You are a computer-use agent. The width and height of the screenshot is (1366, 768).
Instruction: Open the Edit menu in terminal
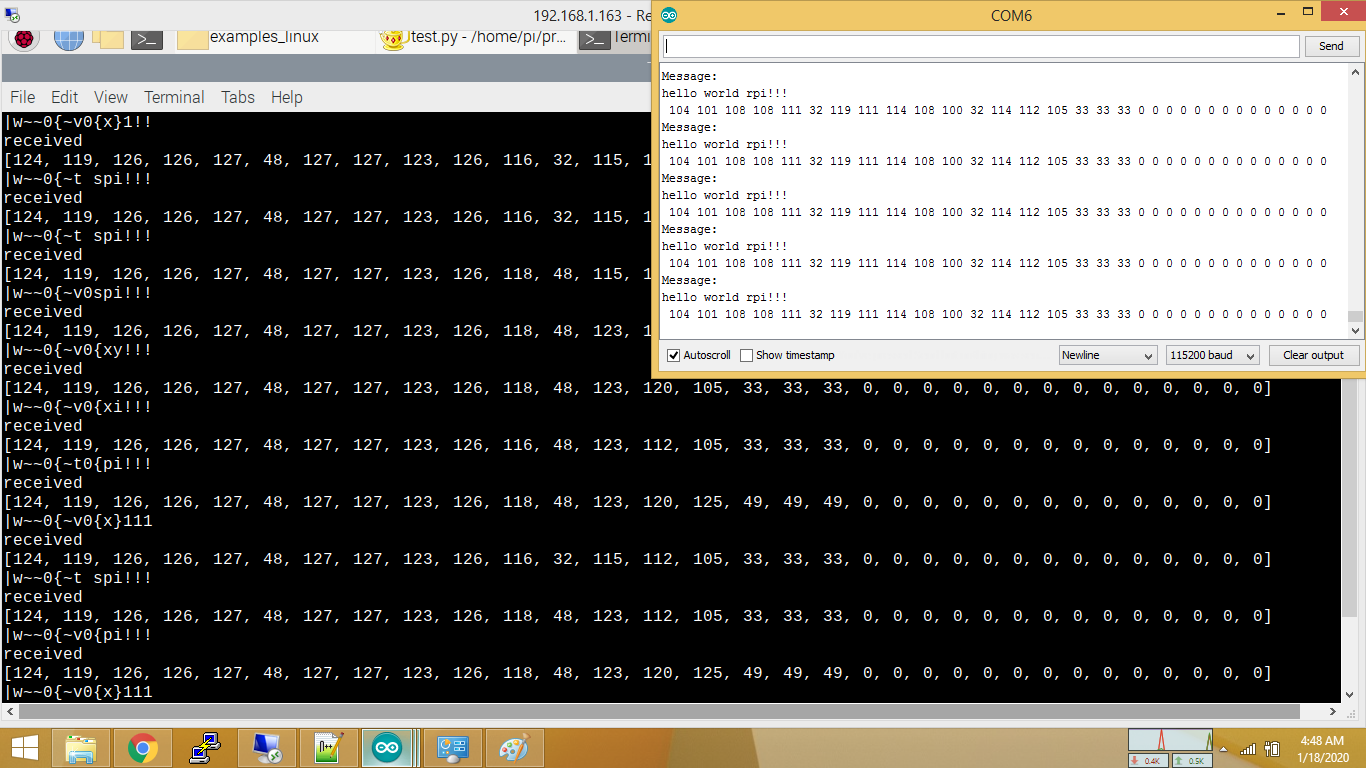[x=65, y=97]
